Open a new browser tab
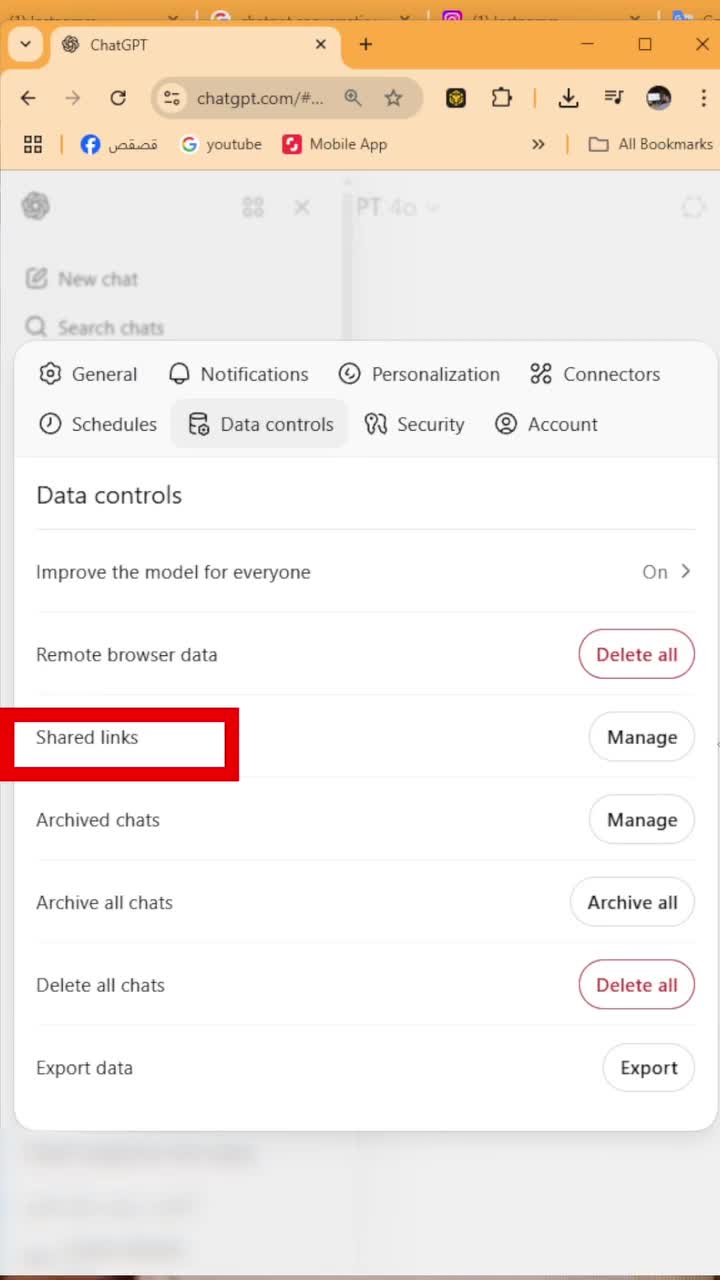Image resolution: width=720 pixels, height=1280 pixels. pyautogui.click(x=366, y=44)
